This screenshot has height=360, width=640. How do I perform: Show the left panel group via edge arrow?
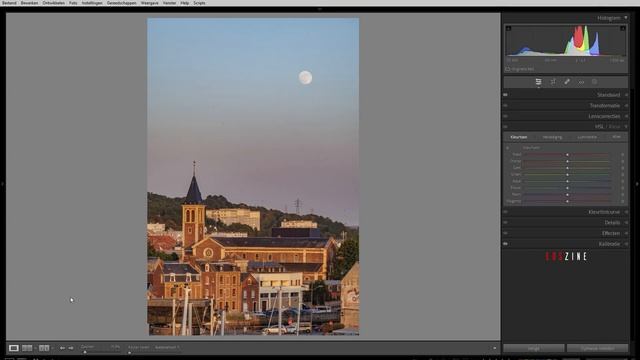tap(2, 184)
